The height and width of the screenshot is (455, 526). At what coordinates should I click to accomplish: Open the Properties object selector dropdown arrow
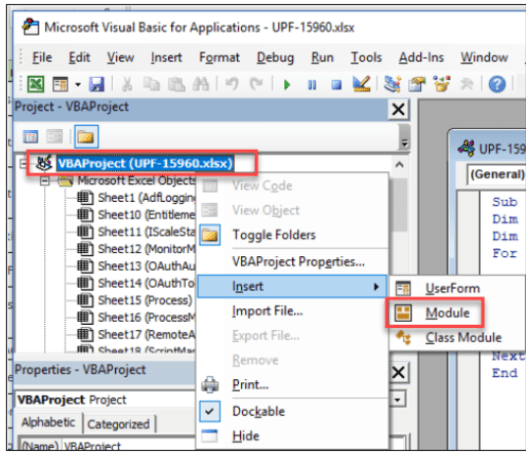pyautogui.click(x=398, y=400)
